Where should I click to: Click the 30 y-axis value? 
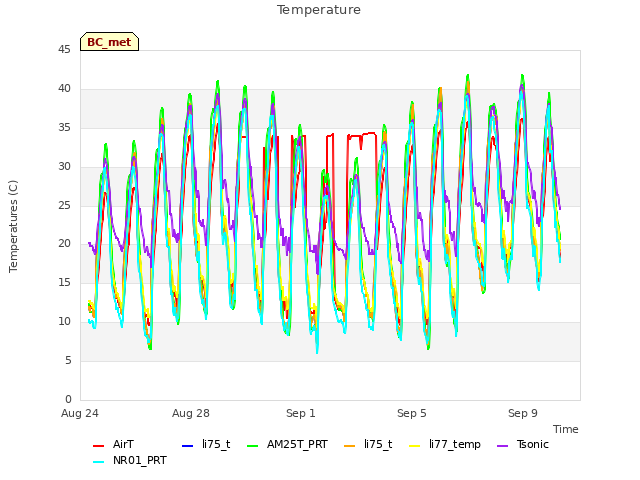(64, 167)
